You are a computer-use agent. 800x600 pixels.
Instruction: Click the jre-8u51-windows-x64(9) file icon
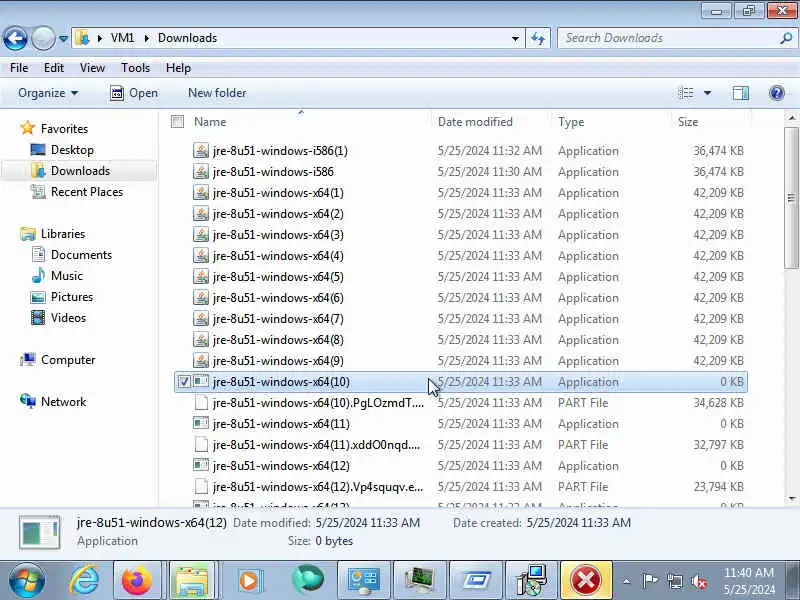pos(201,361)
